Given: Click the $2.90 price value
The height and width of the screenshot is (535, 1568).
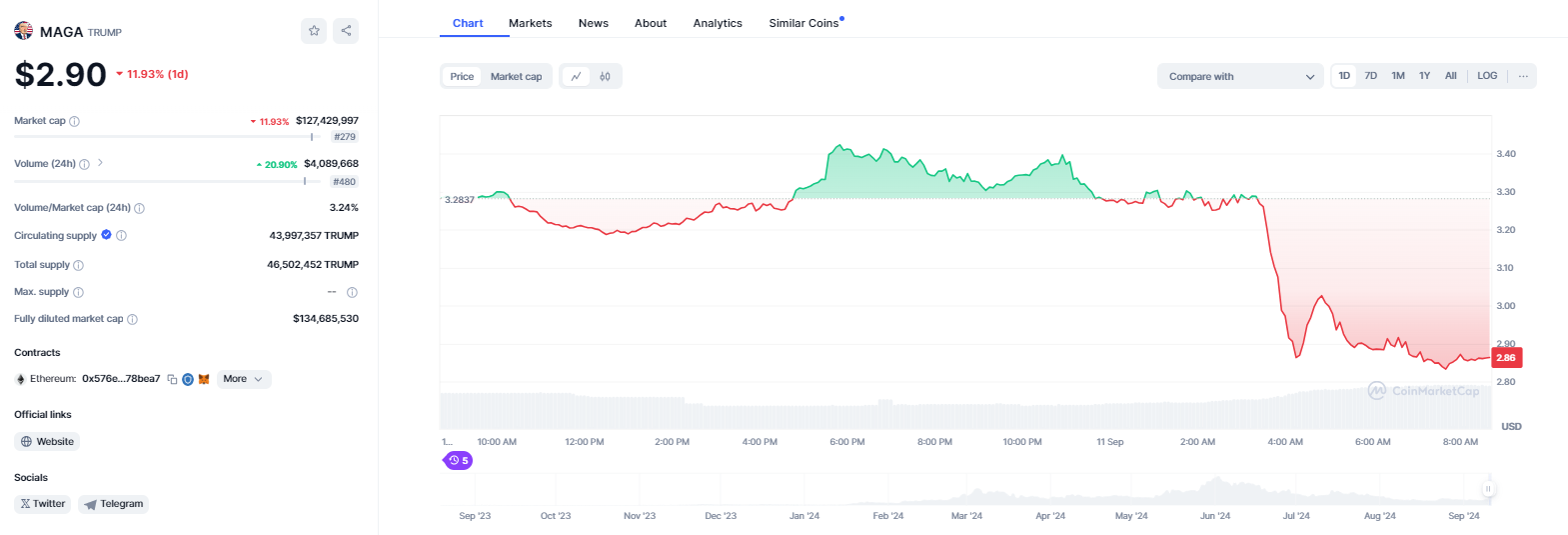Looking at the screenshot, I should coord(61,75).
